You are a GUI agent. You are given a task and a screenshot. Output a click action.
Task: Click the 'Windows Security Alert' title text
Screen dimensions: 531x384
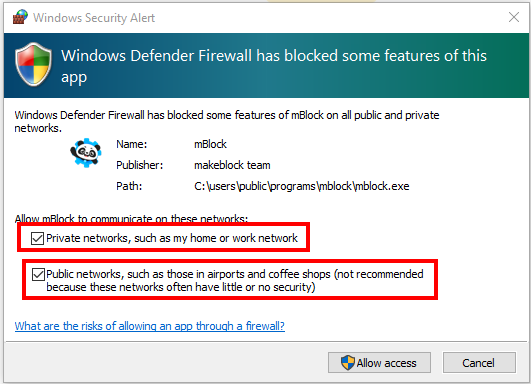pyautogui.click(x=94, y=18)
